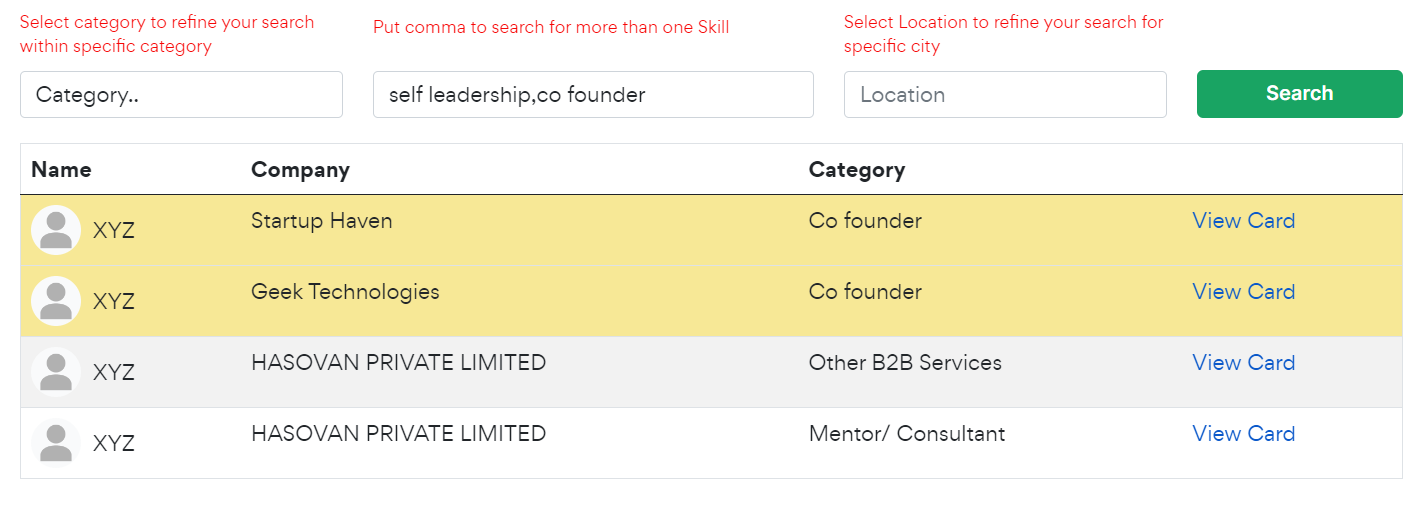Click the Mentor/ Consultant category cell
Image resolution: width=1418 pixels, height=512 pixels.
pyautogui.click(x=907, y=434)
